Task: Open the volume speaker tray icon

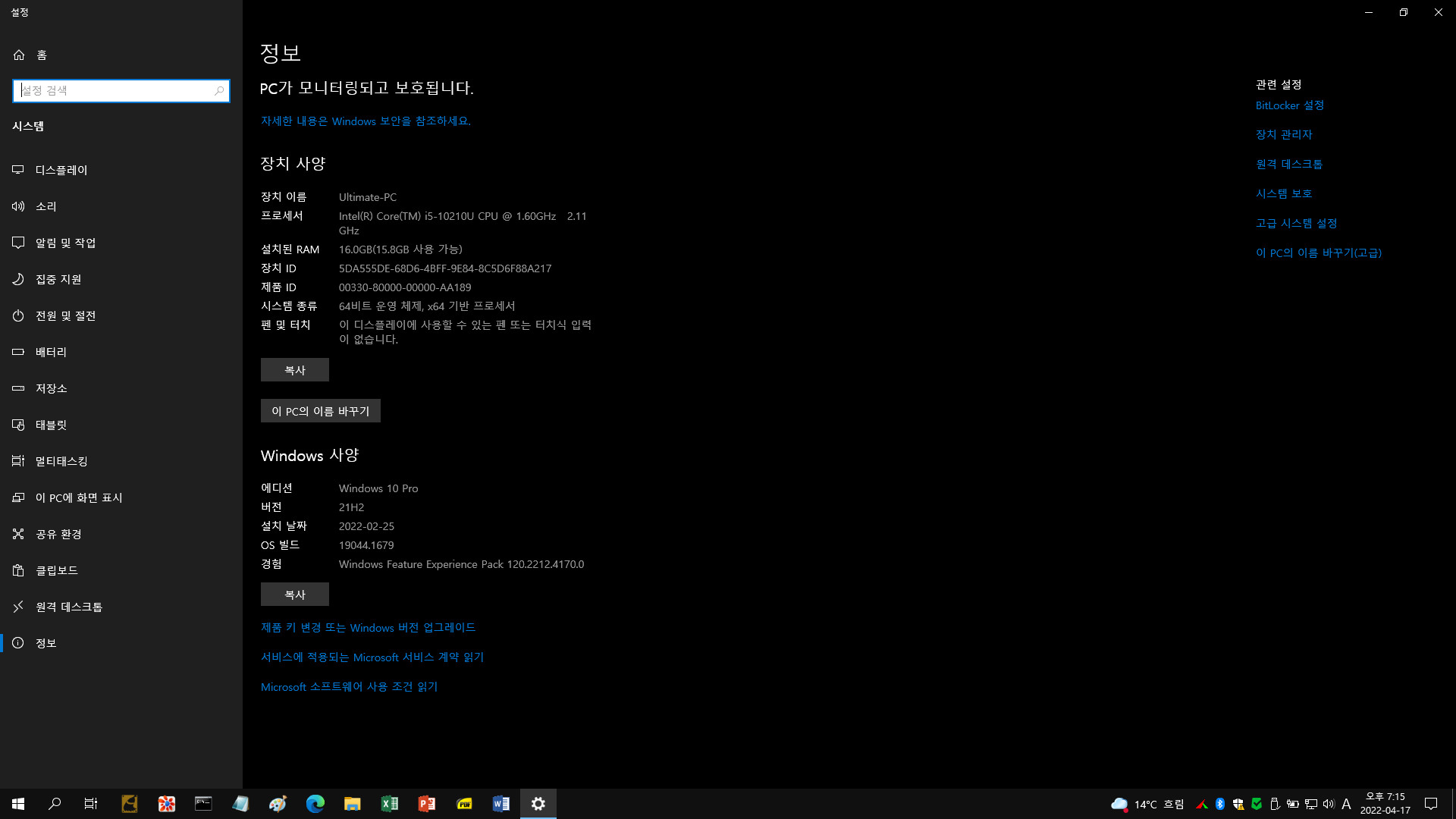Action: click(1329, 804)
